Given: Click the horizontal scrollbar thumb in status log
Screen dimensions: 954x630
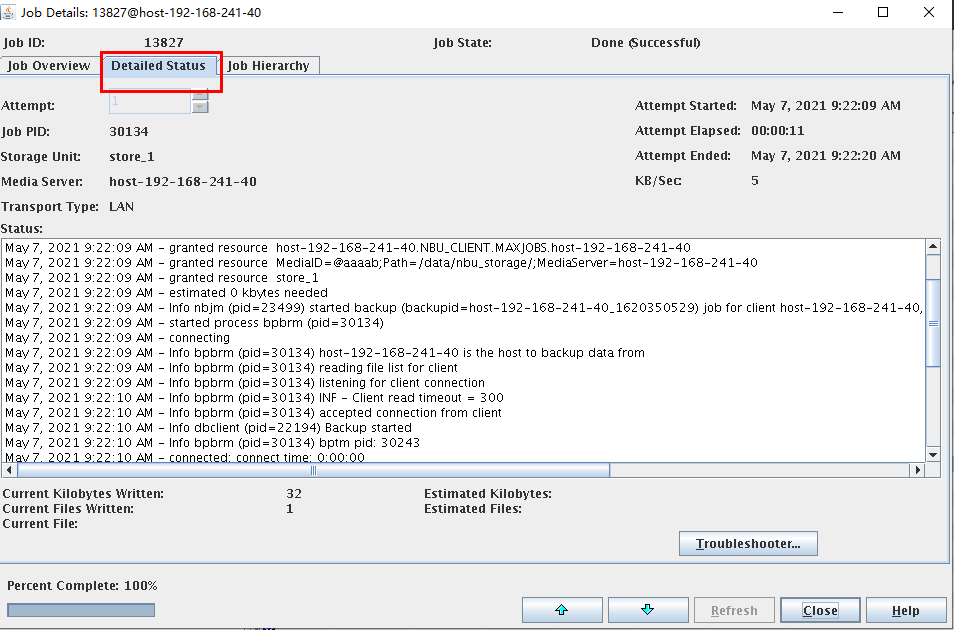Looking at the screenshot, I should 313,470.
